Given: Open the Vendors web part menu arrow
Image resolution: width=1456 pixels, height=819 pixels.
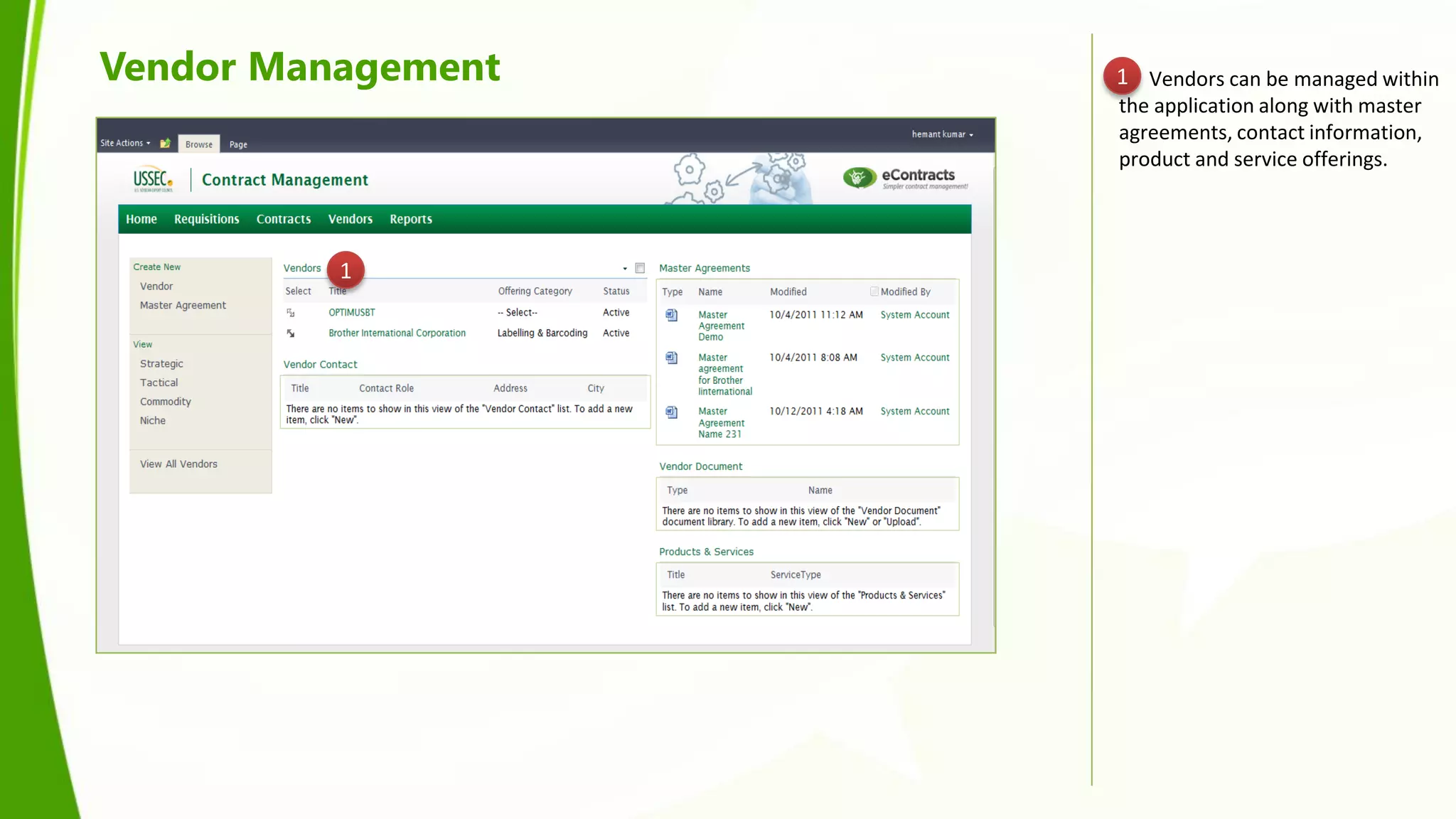Looking at the screenshot, I should [x=625, y=269].
